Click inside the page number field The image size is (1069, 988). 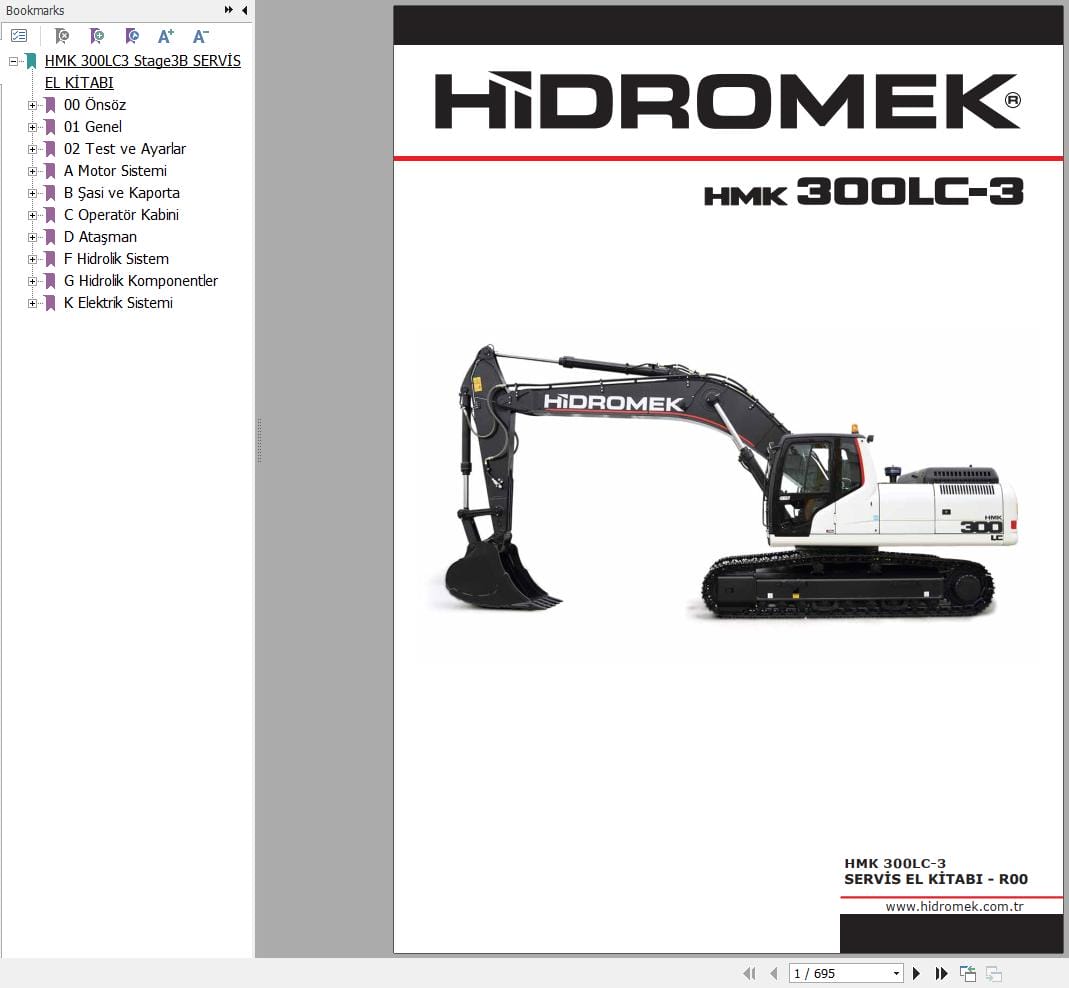click(830, 973)
